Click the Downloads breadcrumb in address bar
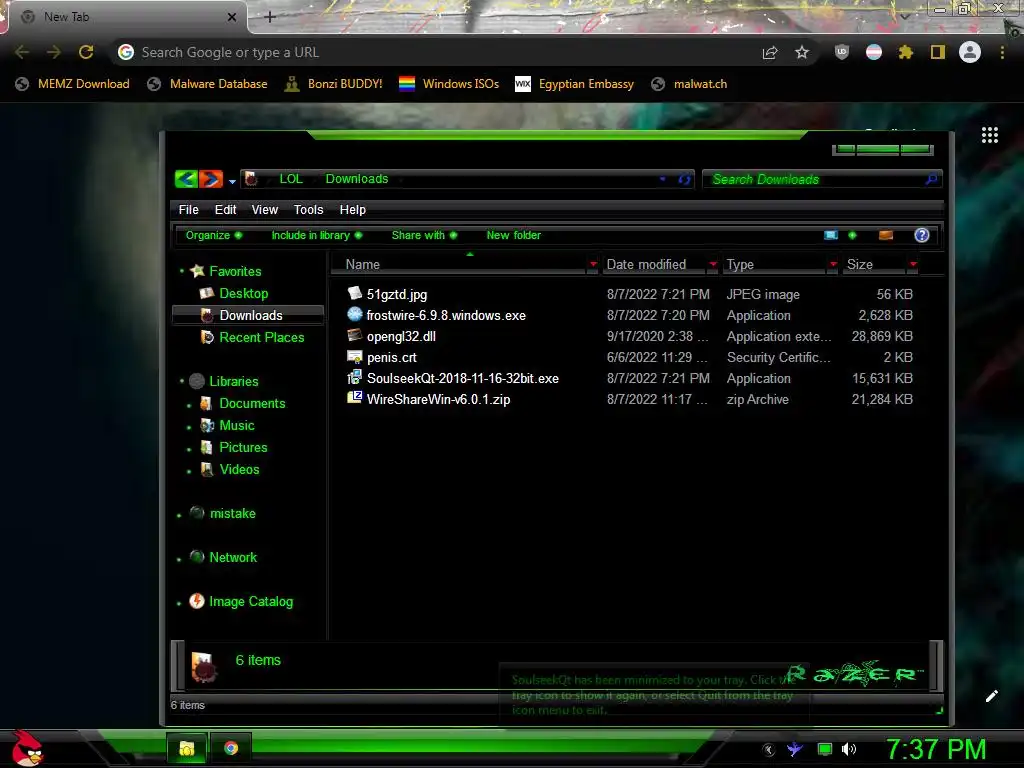 [x=357, y=179]
